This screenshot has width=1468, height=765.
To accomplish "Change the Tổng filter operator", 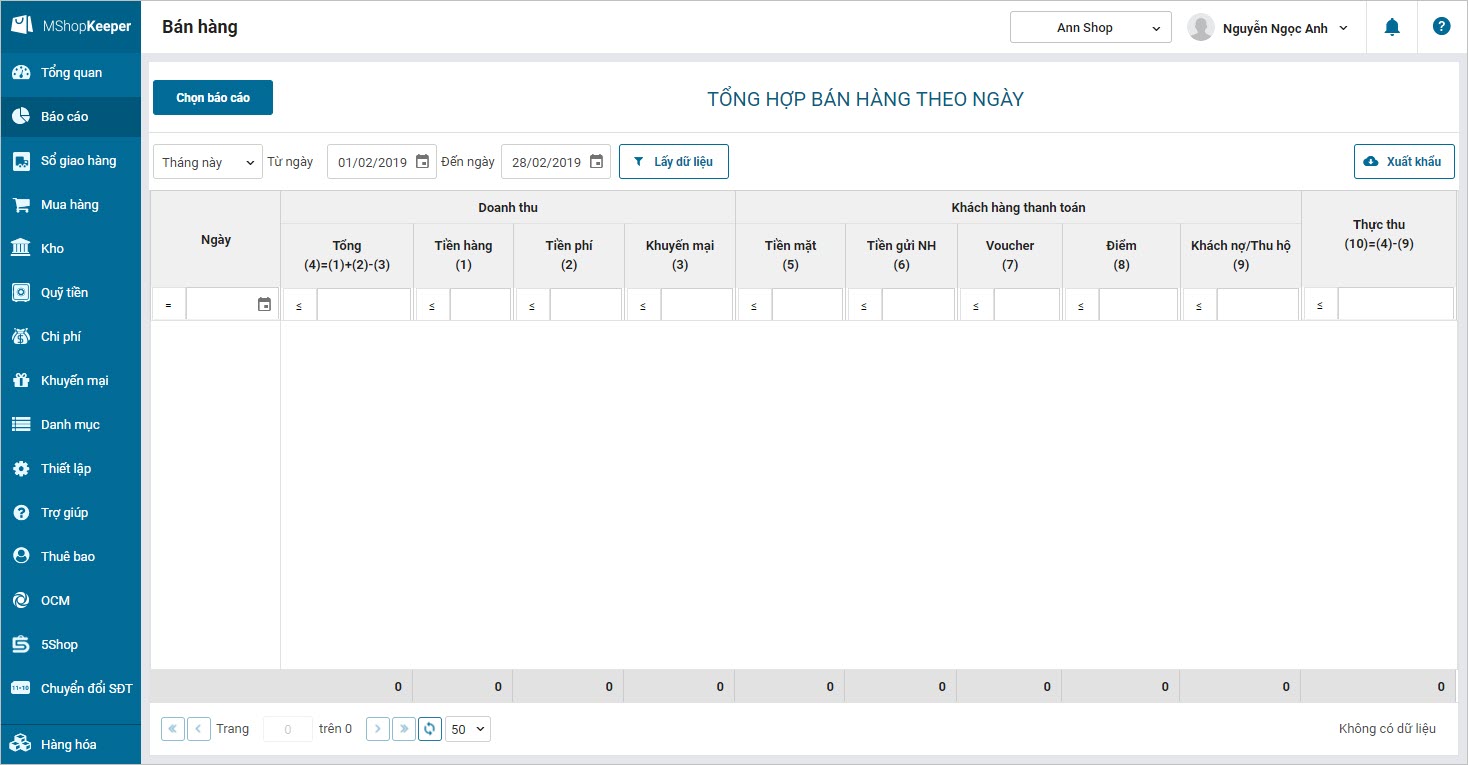I will pyautogui.click(x=299, y=305).
